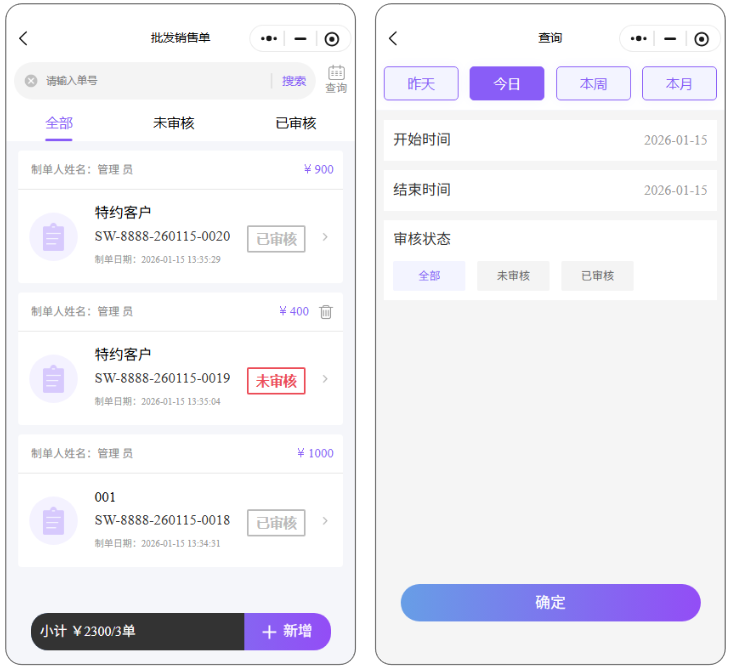Select 全部 audit status filter
The height and width of the screenshot is (668, 730).
(429, 276)
